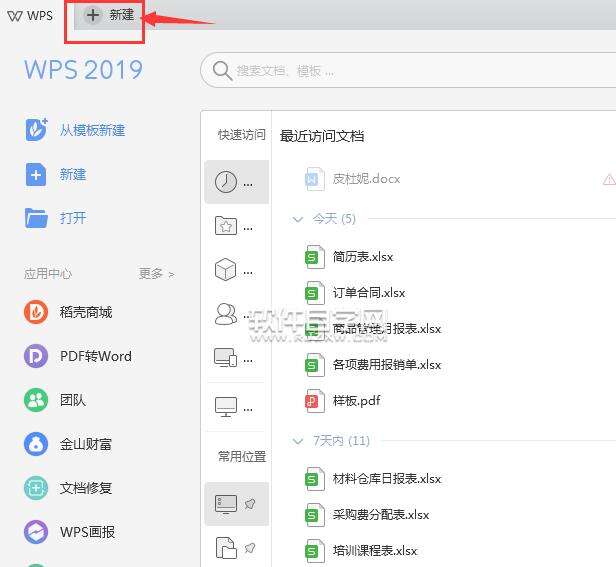Image resolution: width=616 pixels, height=567 pixels.
Task: Open 皮杜妮.docx from the recent list
Action: 366,179
